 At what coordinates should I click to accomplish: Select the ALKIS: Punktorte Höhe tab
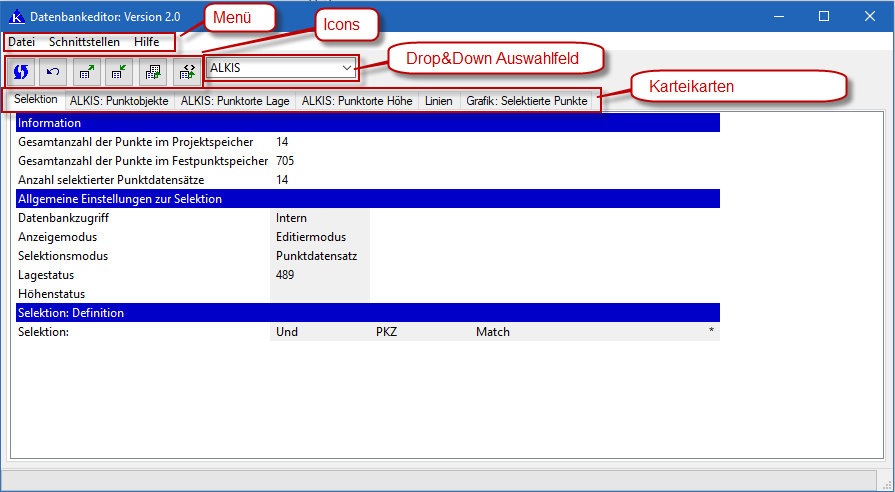[x=357, y=101]
